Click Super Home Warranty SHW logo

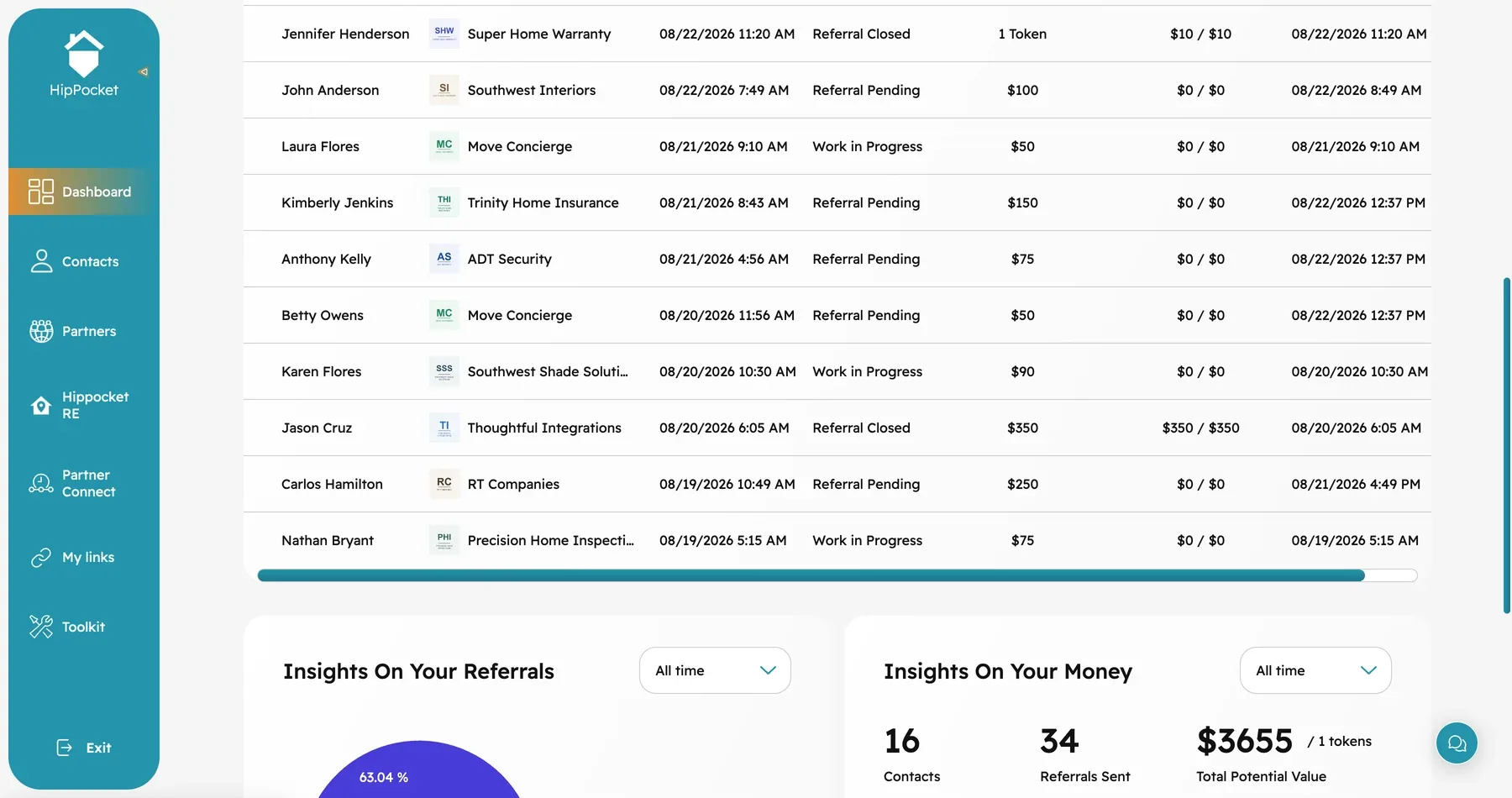click(x=444, y=34)
